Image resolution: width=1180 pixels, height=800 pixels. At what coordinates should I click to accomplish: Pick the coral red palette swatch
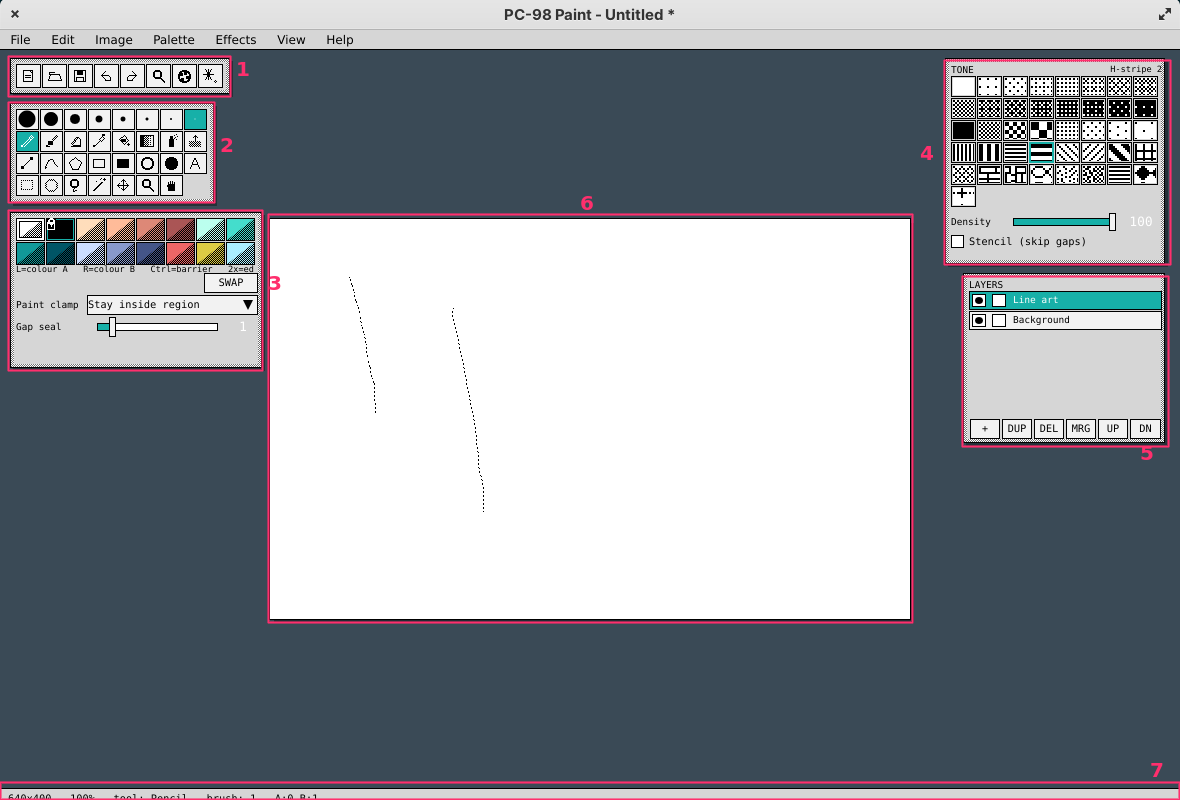pos(181,254)
